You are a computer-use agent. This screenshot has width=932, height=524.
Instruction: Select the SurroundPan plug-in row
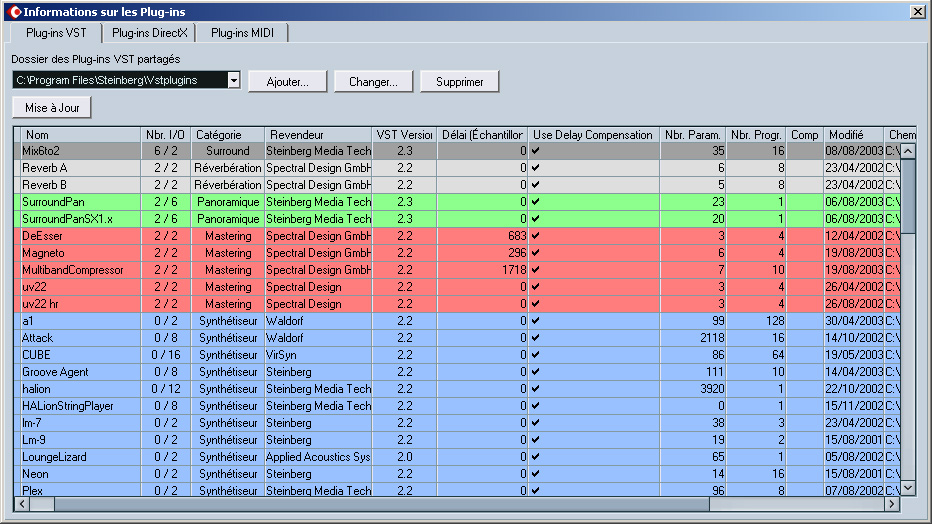tap(80, 202)
